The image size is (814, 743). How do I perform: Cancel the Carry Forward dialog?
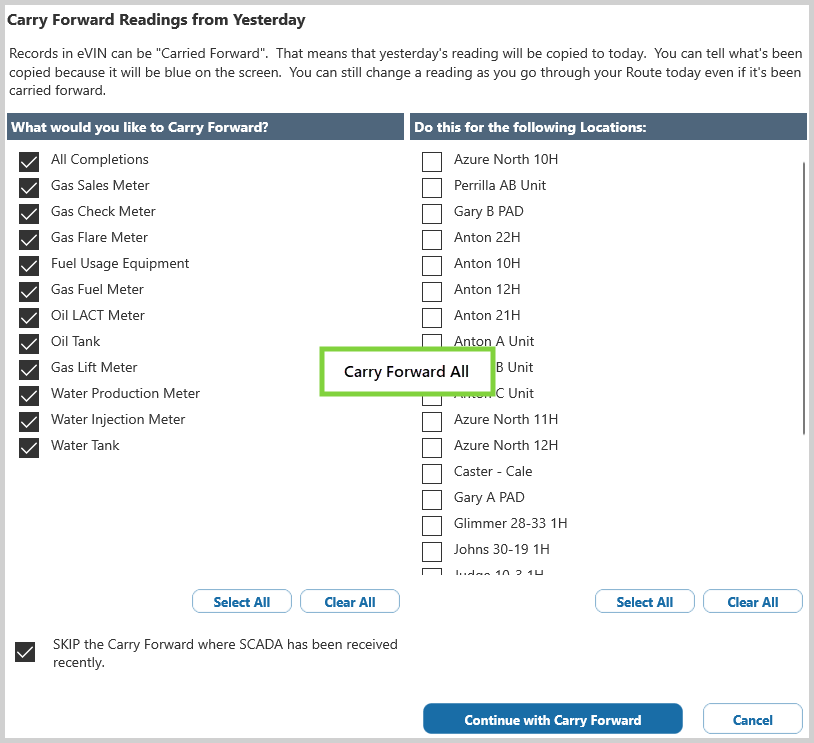[x=753, y=720]
